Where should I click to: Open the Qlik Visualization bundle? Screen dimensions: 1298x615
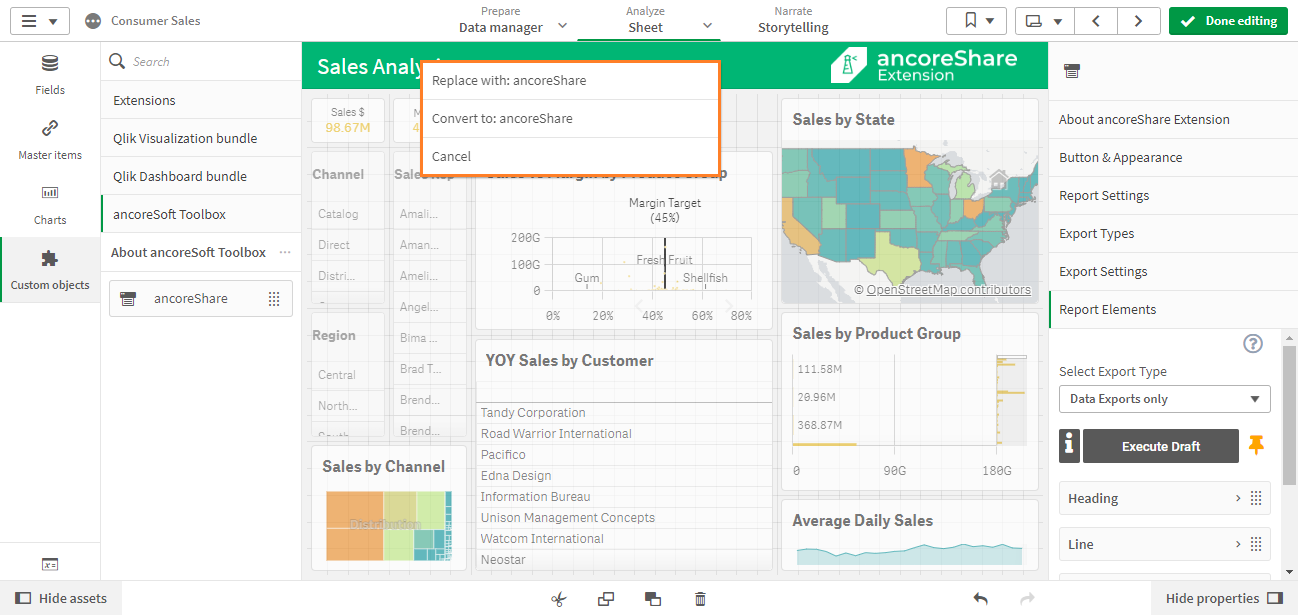(x=201, y=138)
